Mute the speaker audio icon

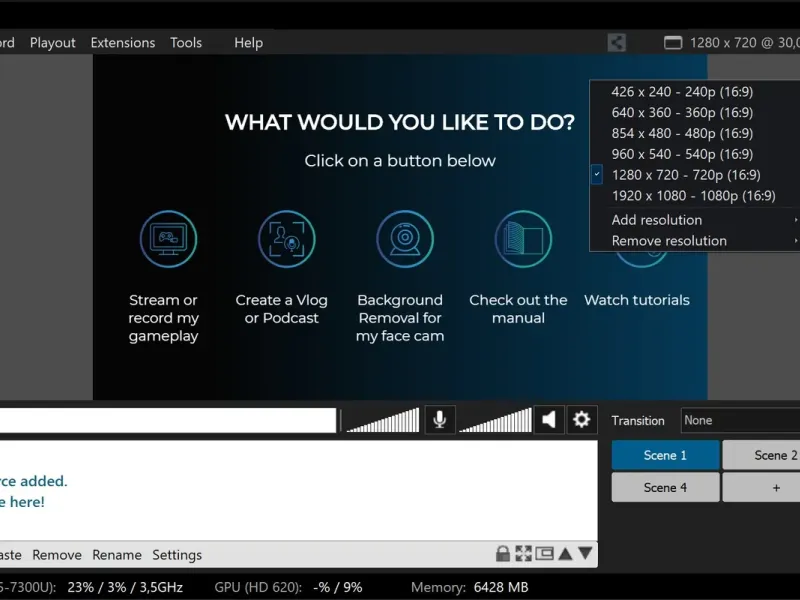[x=549, y=420]
